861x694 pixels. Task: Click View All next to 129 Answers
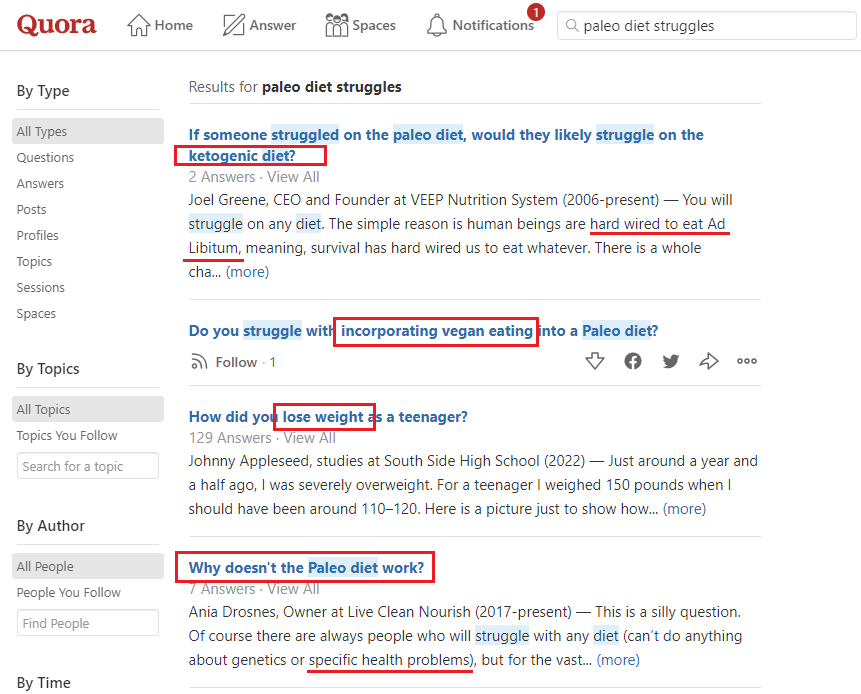coord(310,438)
